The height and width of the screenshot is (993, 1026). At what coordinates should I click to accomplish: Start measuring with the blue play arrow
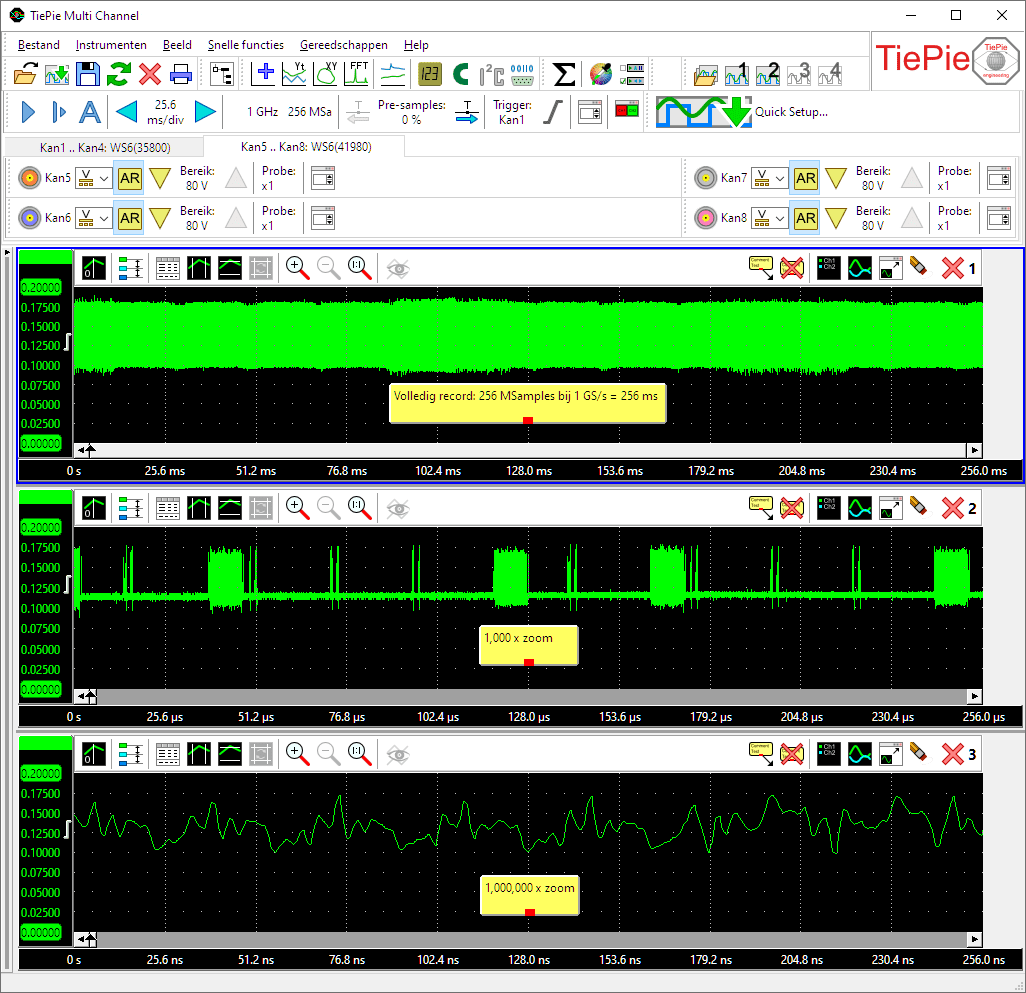tap(28, 112)
